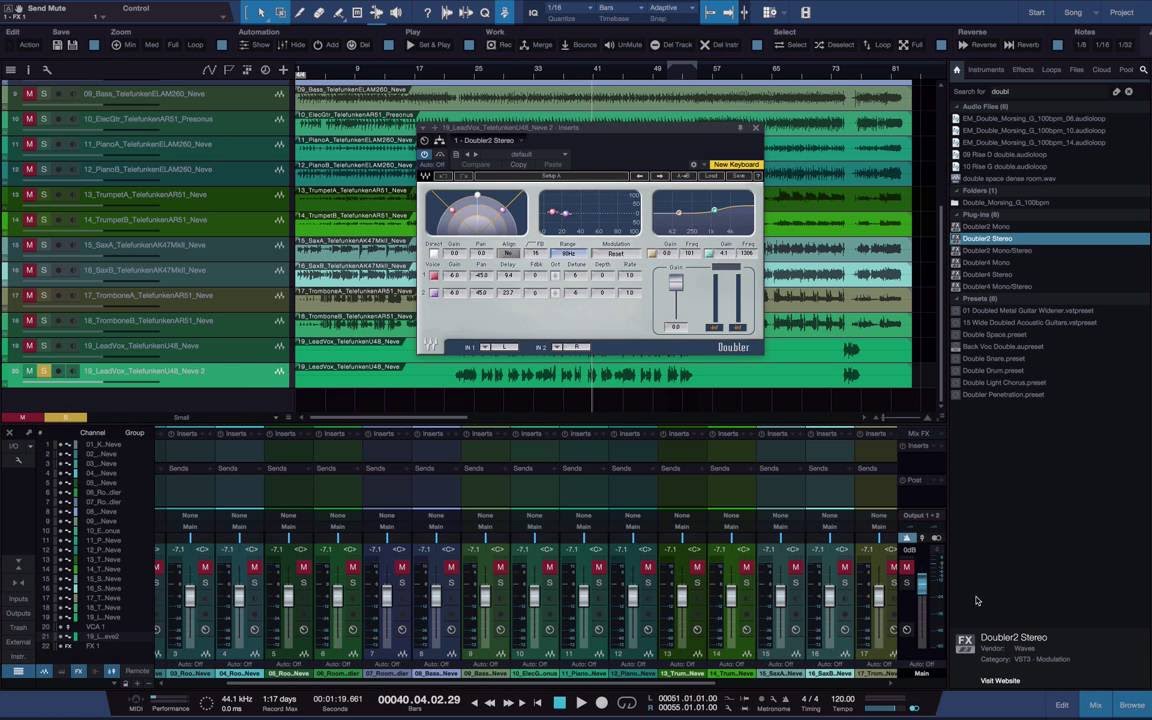Select the Eraser tool

coord(319,12)
